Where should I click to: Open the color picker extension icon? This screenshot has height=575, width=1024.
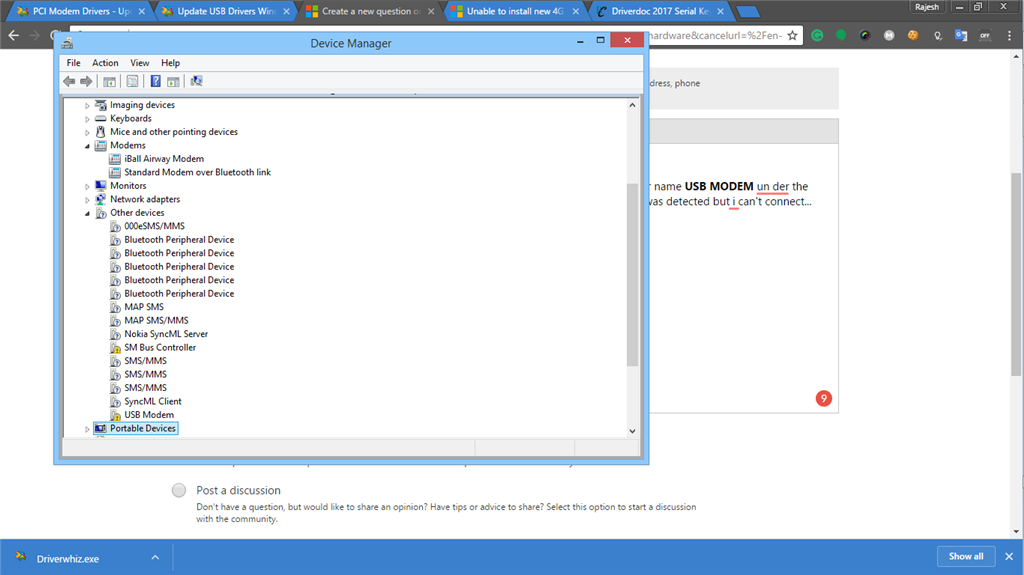pyautogui.click(x=865, y=35)
